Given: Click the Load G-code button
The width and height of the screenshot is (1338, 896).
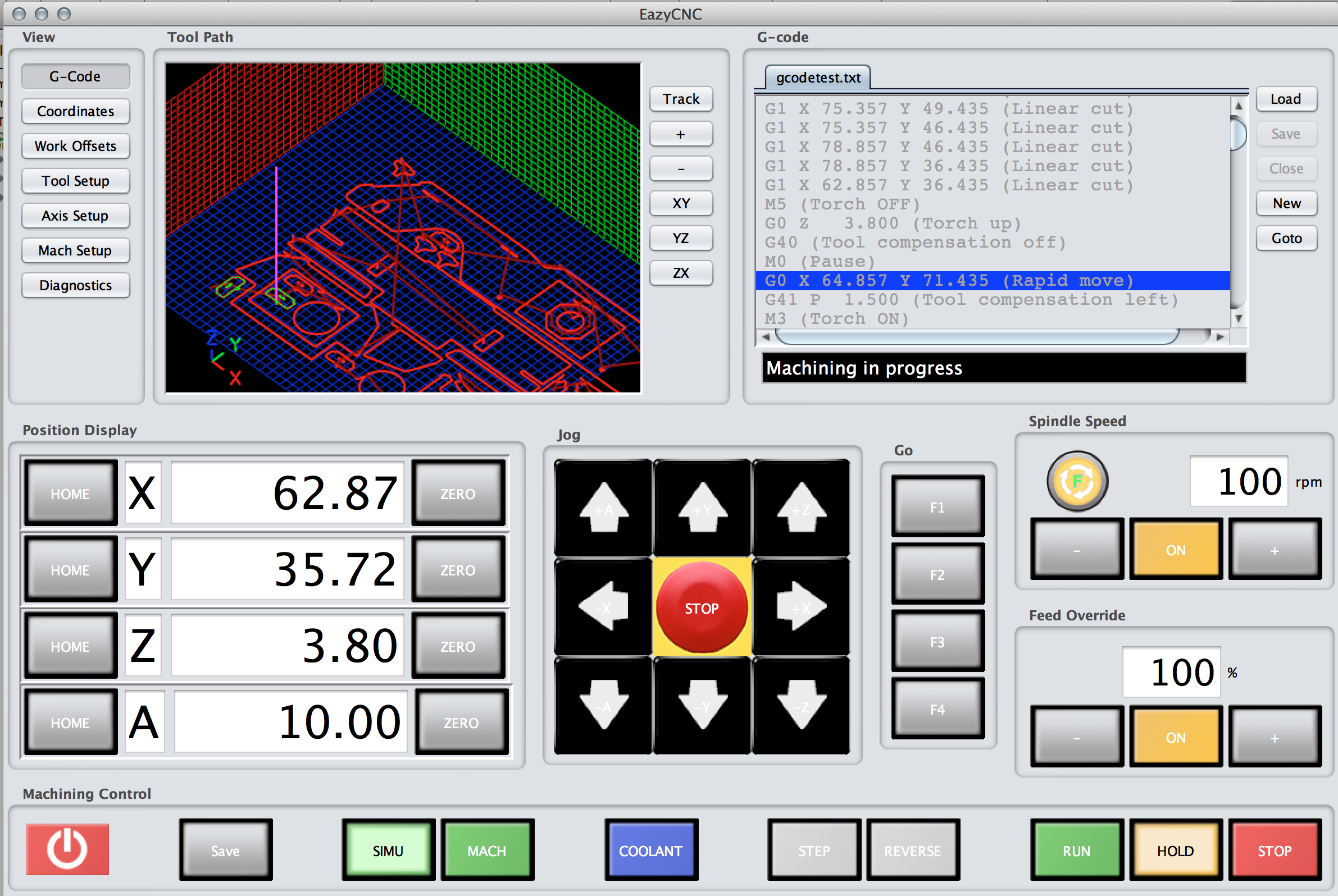Looking at the screenshot, I should (1286, 99).
